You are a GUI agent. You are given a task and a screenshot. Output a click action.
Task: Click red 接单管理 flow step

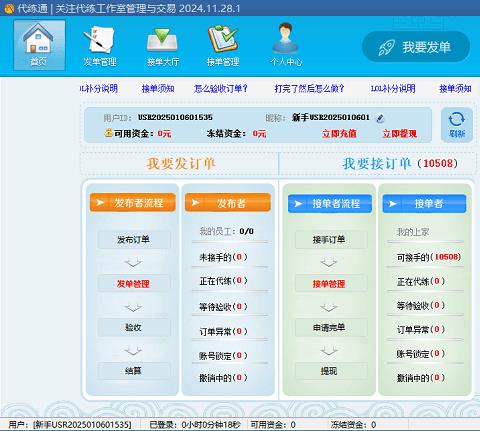click(x=329, y=284)
